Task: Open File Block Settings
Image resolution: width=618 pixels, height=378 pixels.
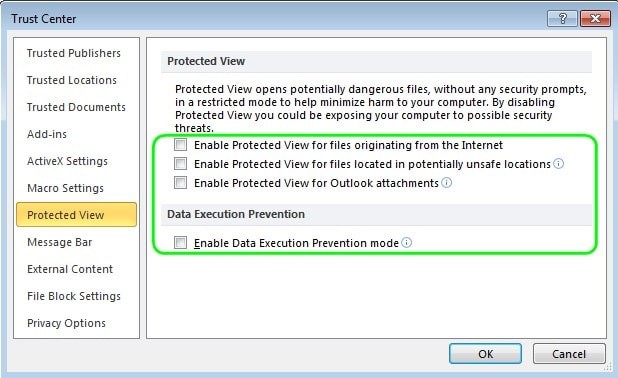Action: [74, 296]
